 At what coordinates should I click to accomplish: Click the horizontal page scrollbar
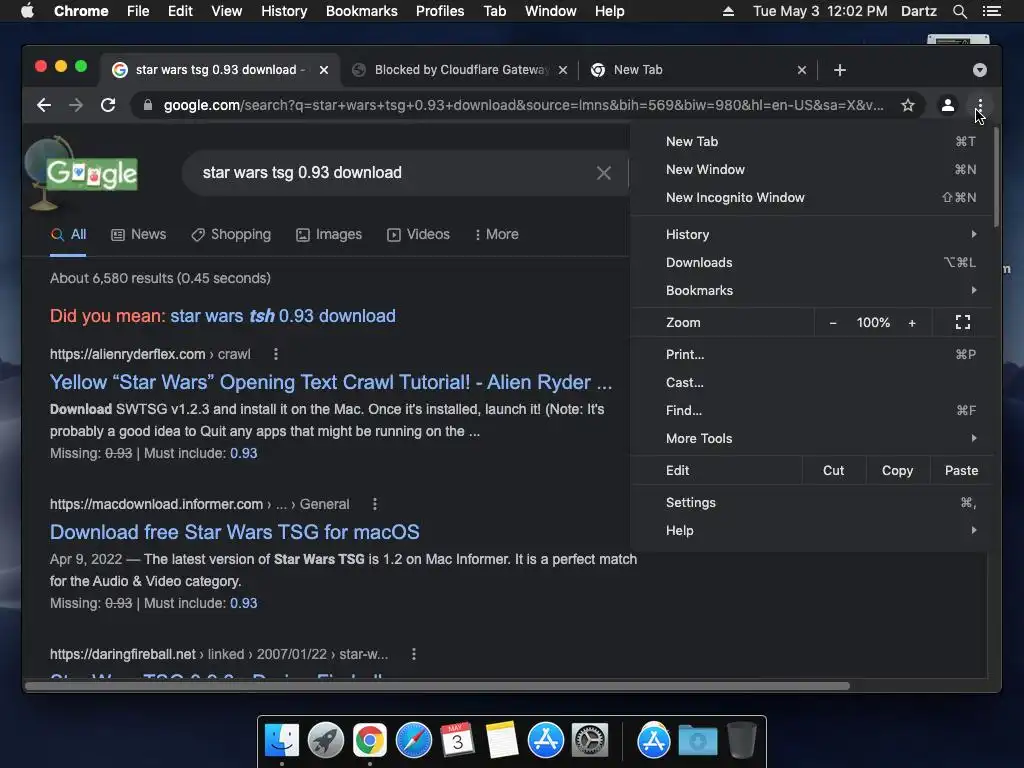pyautogui.click(x=438, y=686)
